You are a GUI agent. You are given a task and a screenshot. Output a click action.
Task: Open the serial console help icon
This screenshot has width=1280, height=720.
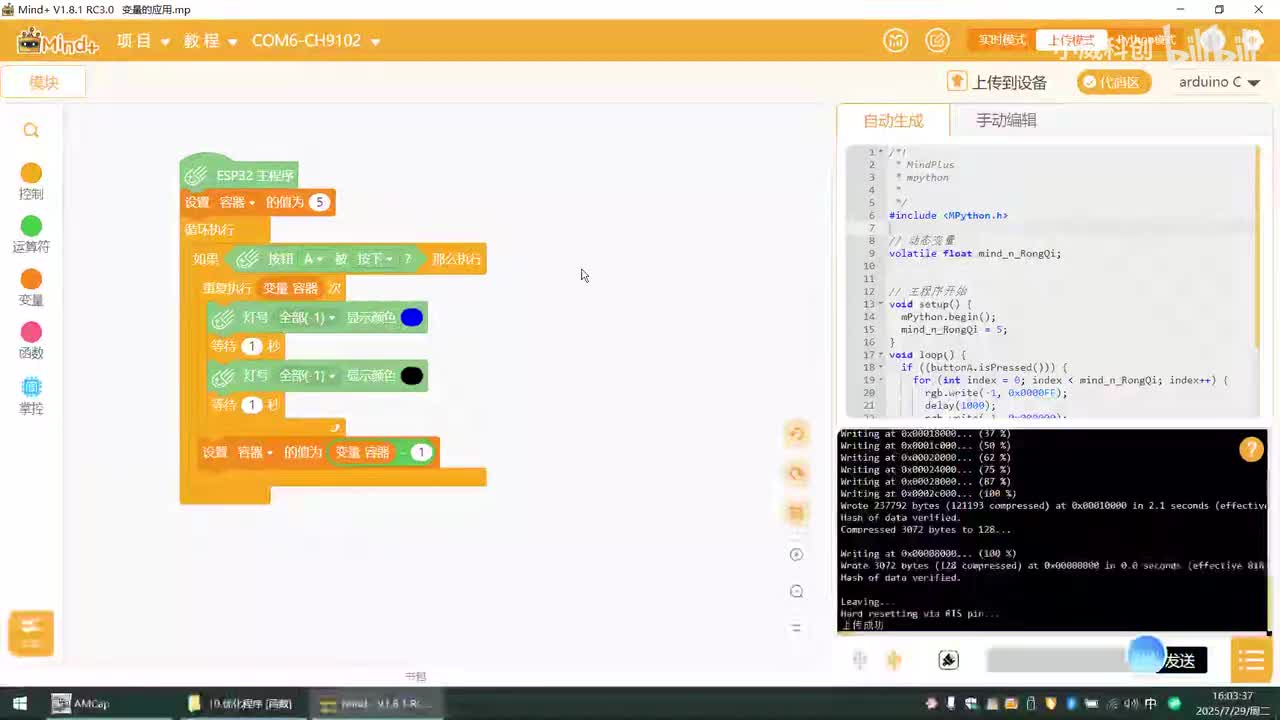1250,449
